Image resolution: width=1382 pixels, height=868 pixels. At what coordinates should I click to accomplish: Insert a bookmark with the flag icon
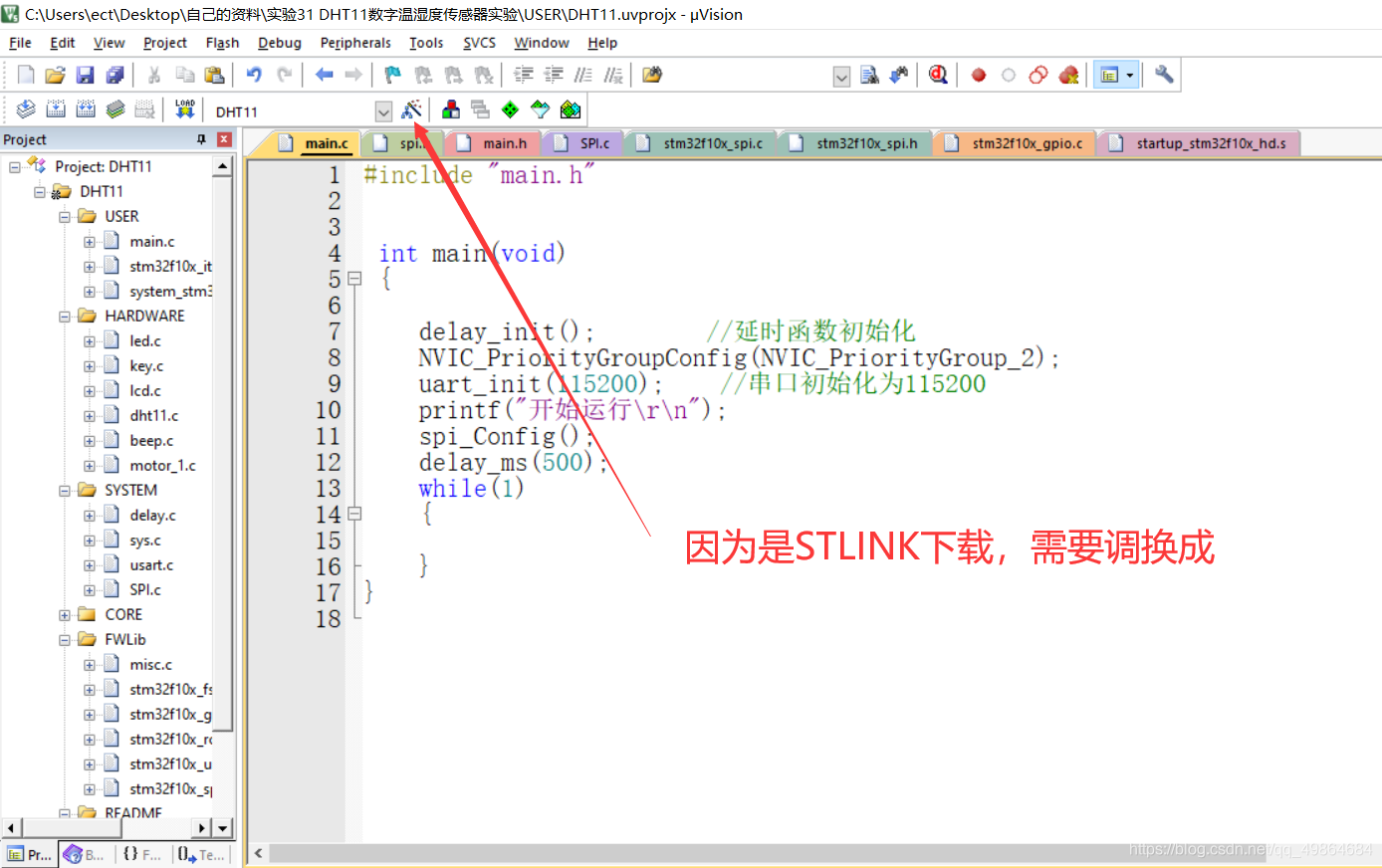[x=393, y=75]
